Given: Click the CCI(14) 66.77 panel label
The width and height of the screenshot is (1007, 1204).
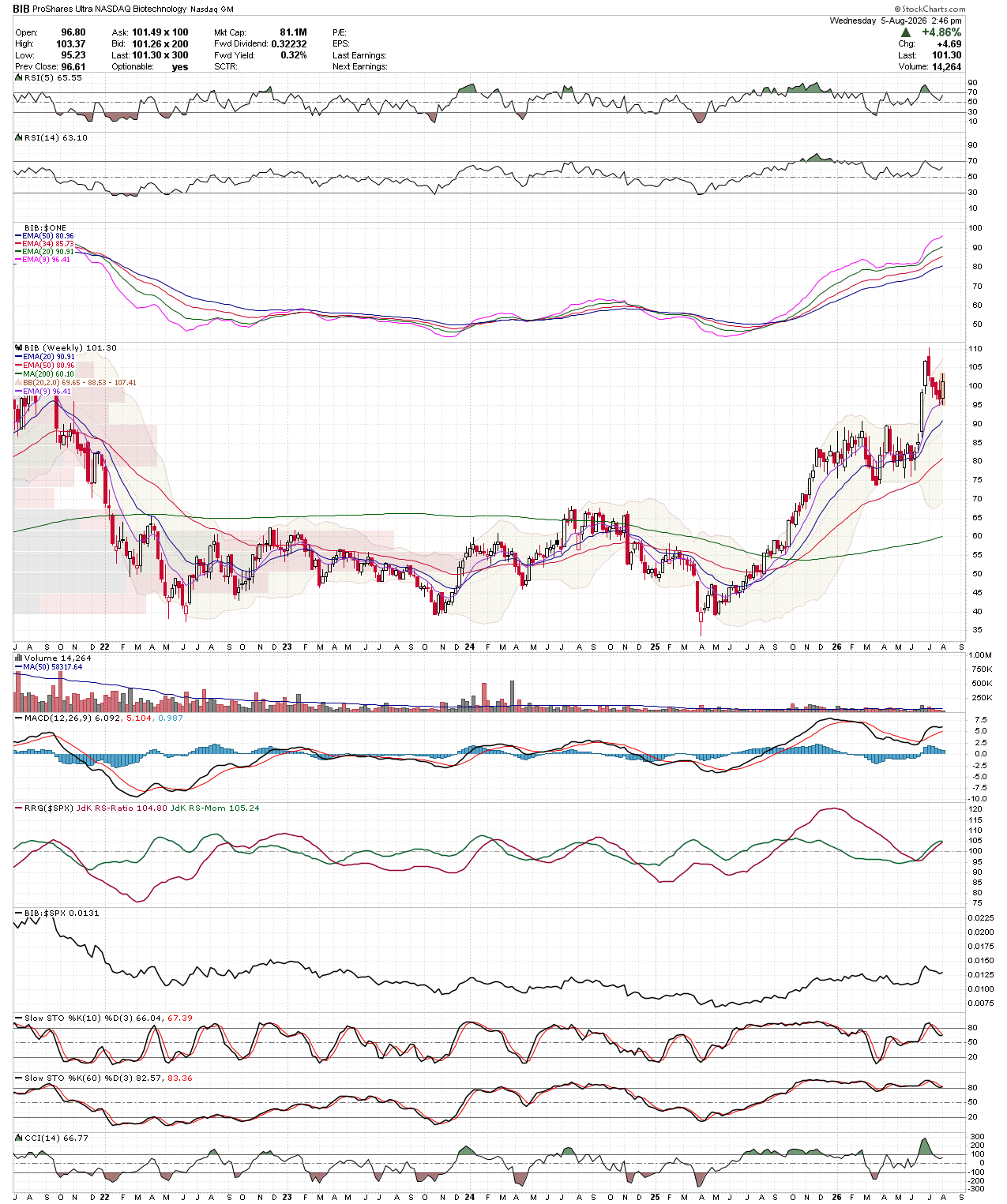Looking at the screenshot, I should [x=56, y=1138].
